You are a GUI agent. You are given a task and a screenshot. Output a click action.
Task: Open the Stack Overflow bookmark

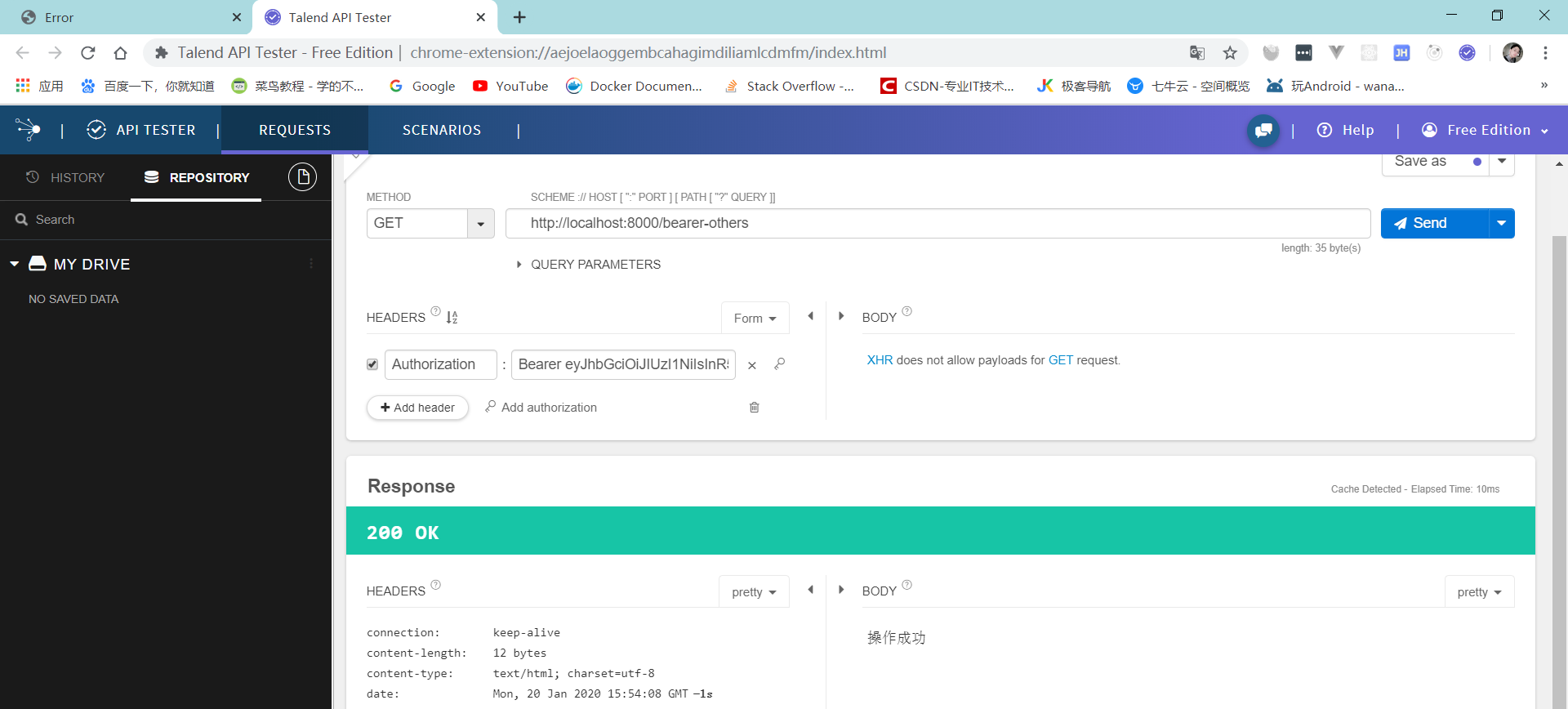[x=789, y=86]
